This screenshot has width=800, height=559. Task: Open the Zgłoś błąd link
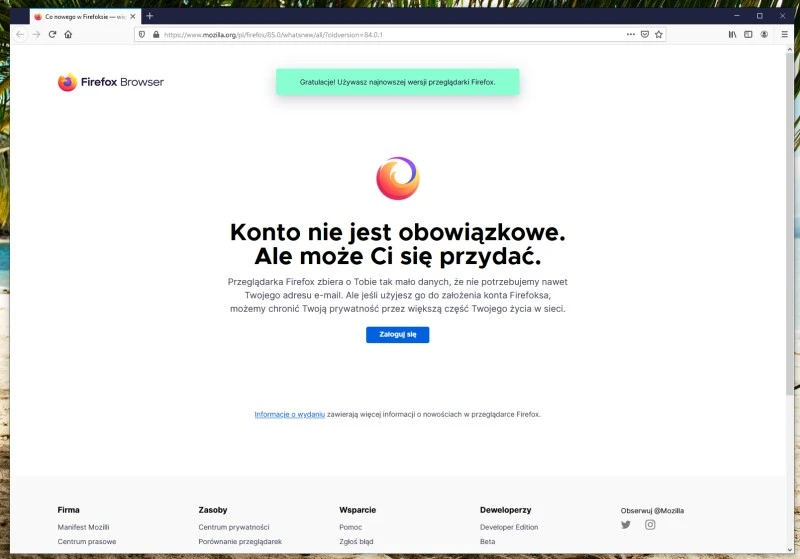[x=356, y=541]
